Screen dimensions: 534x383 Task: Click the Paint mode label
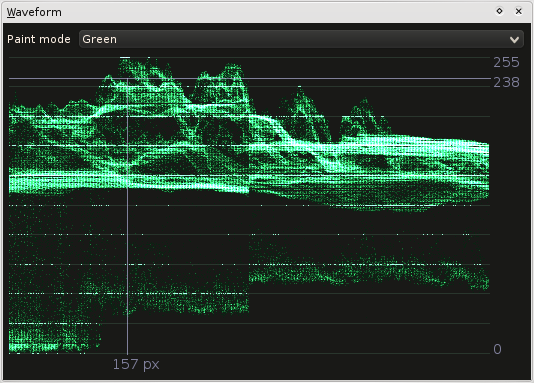(39, 39)
